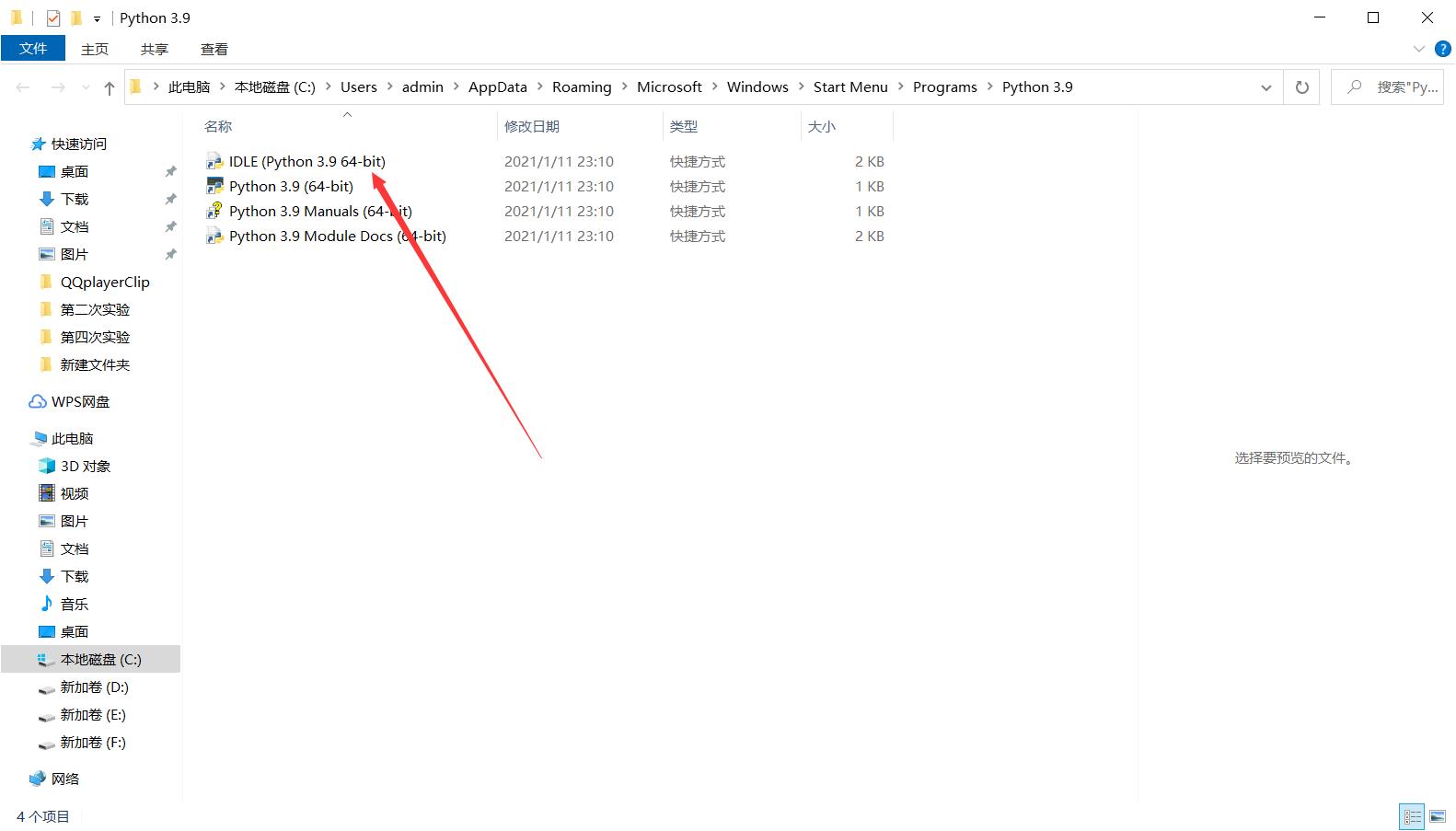1456x831 pixels.
Task: Open dropdown chevron after Windows in breadcrumb
Action: pyautogui.click(x=802, y=87)
